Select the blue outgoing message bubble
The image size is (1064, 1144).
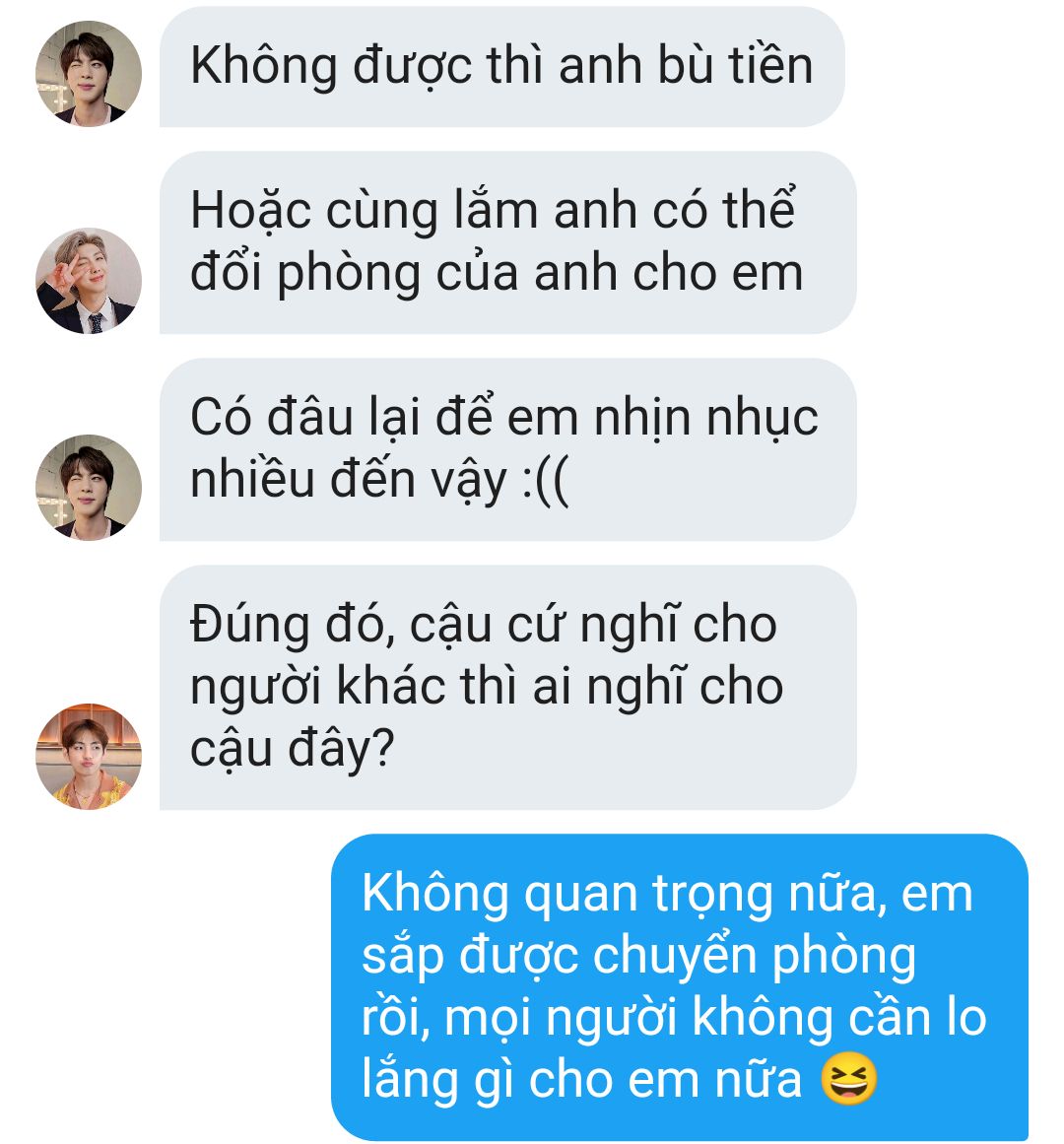tap(680, 987)
